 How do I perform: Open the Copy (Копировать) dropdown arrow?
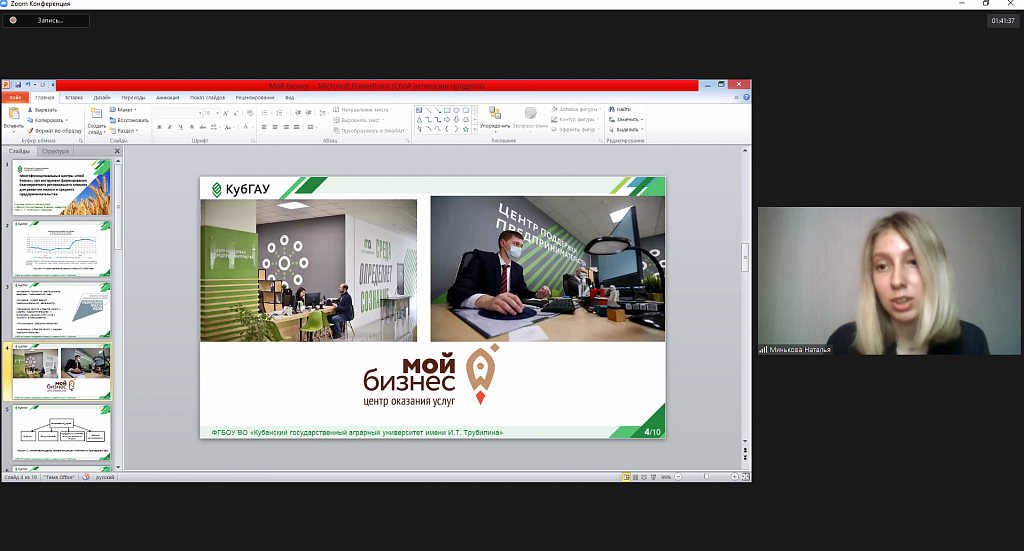[x=67, y=120]
